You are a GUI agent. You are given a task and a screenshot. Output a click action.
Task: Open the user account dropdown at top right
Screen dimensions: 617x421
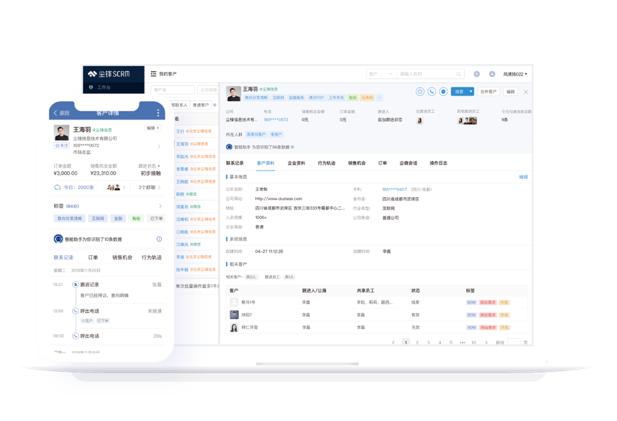(515, 74)
